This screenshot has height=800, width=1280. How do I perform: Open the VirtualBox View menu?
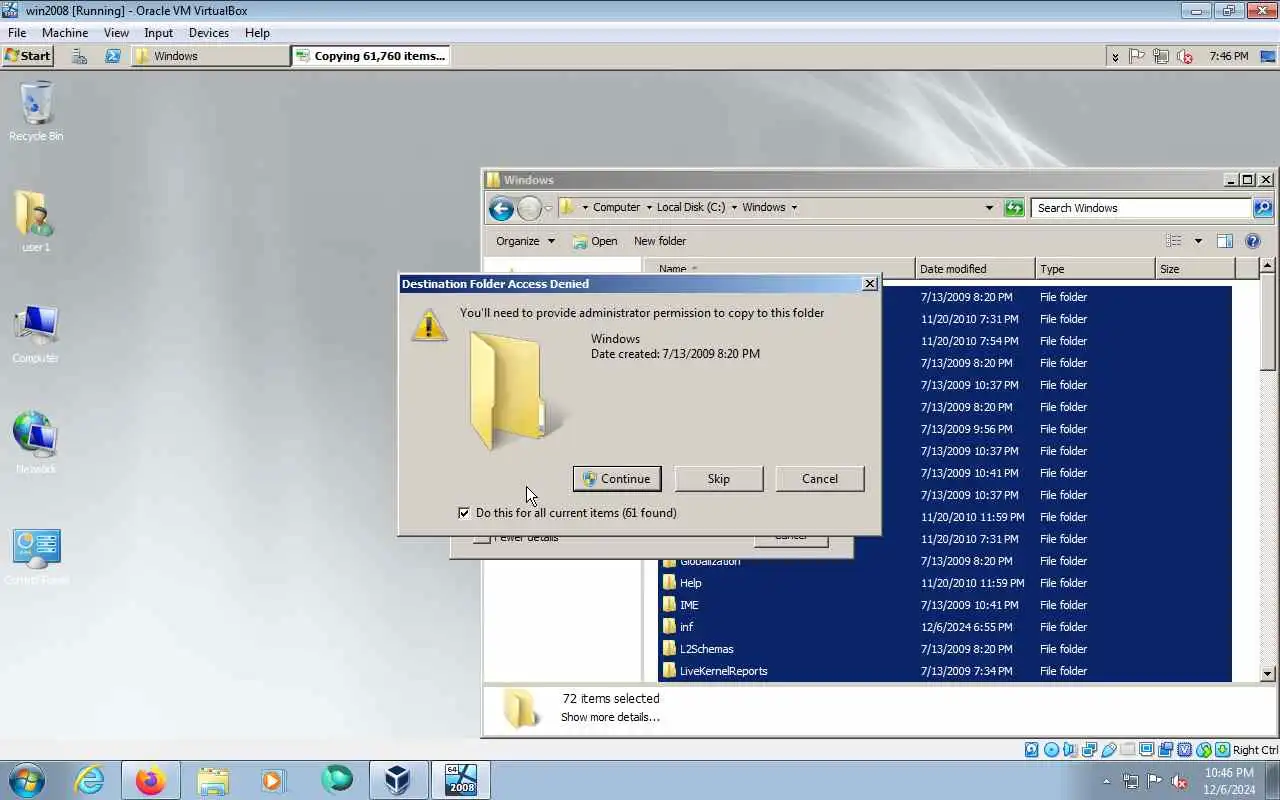(116, 33)
